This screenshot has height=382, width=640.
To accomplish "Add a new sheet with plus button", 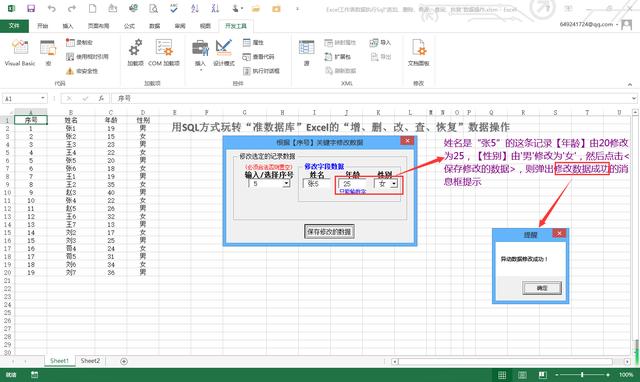I will (x=124, y=361).
